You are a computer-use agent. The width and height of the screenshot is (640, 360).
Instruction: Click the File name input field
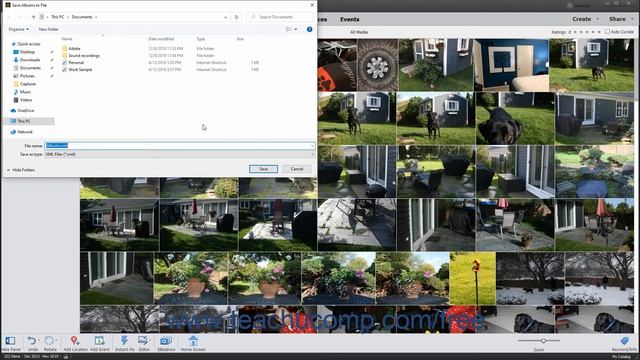click(180, 146)
